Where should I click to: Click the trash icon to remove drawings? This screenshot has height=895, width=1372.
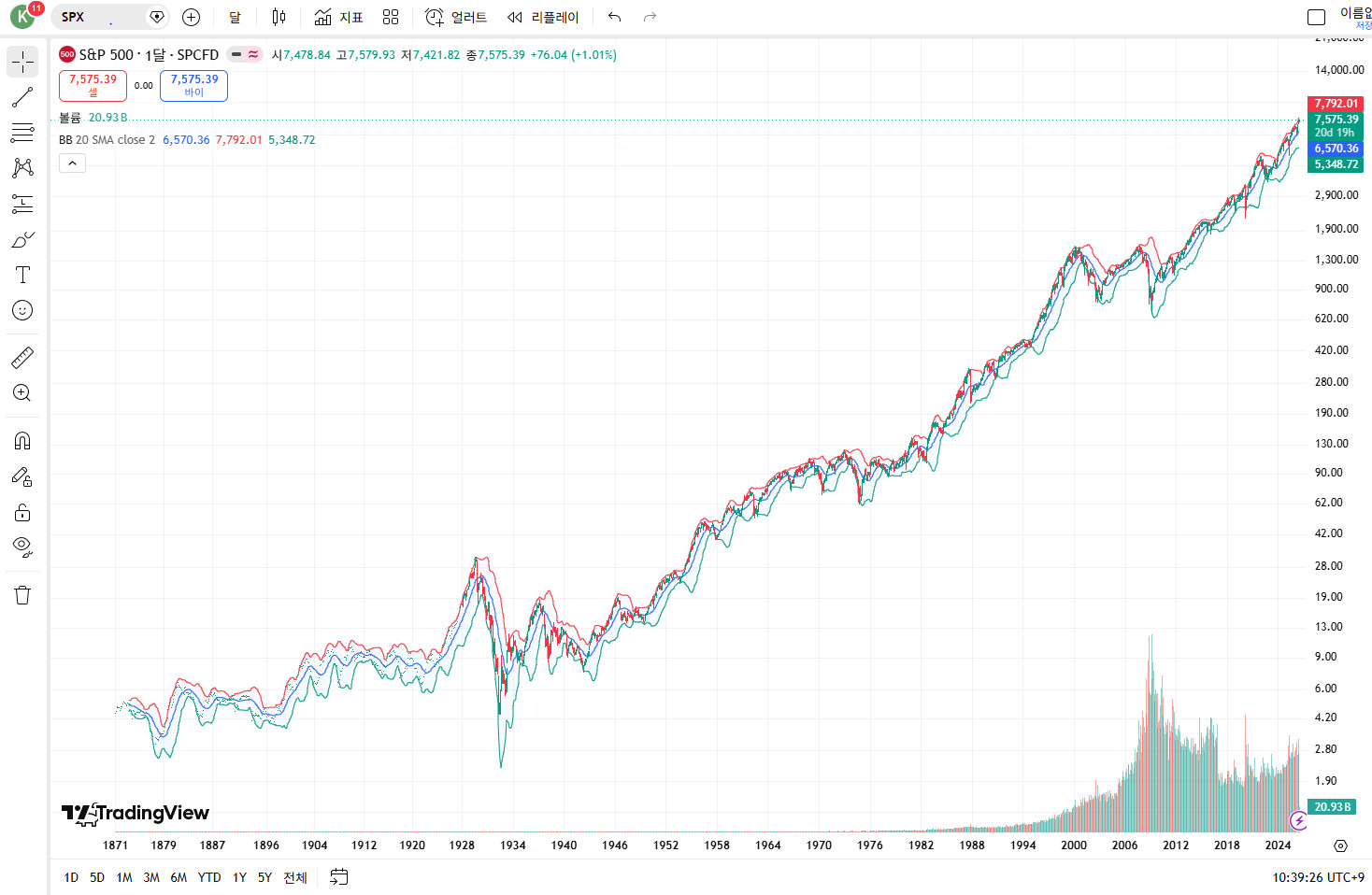pos(22,595)
